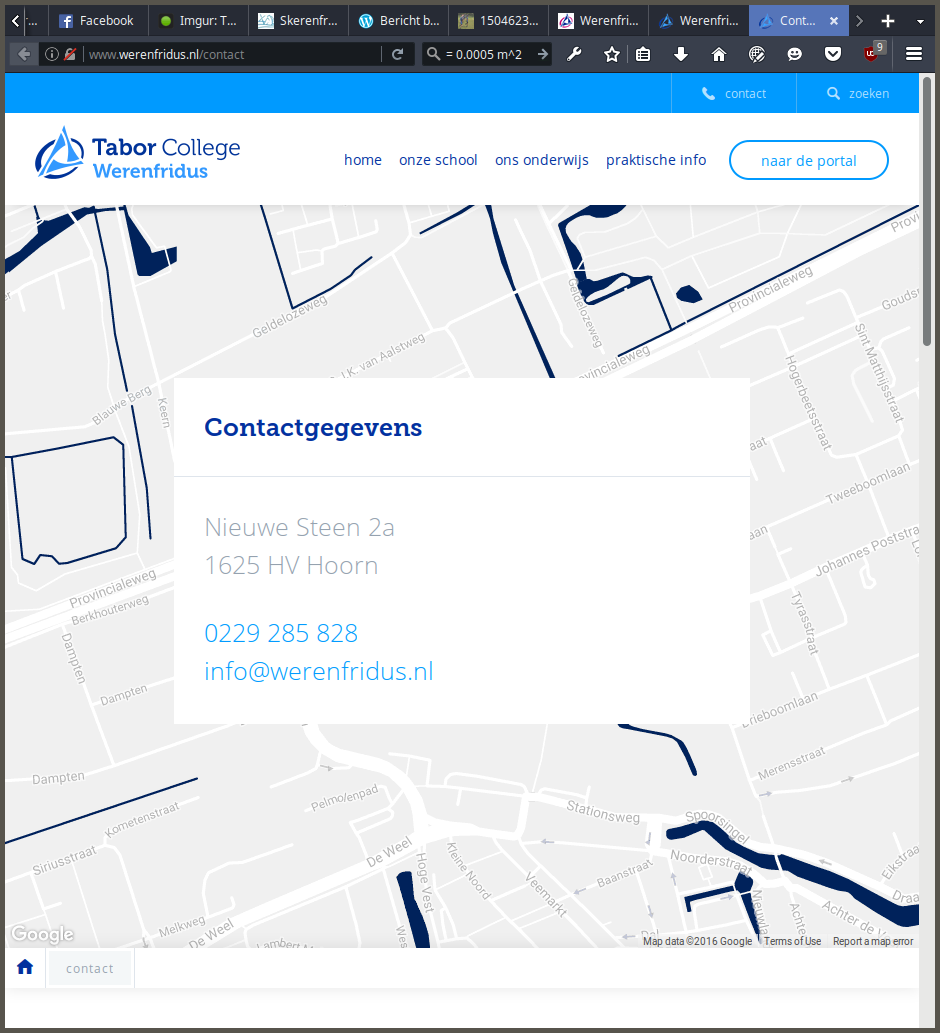The width and height of the screenshot is (940, 1033).
Task: Open the Pocket icon in toolbar
Action: click(x=832, y=54)
